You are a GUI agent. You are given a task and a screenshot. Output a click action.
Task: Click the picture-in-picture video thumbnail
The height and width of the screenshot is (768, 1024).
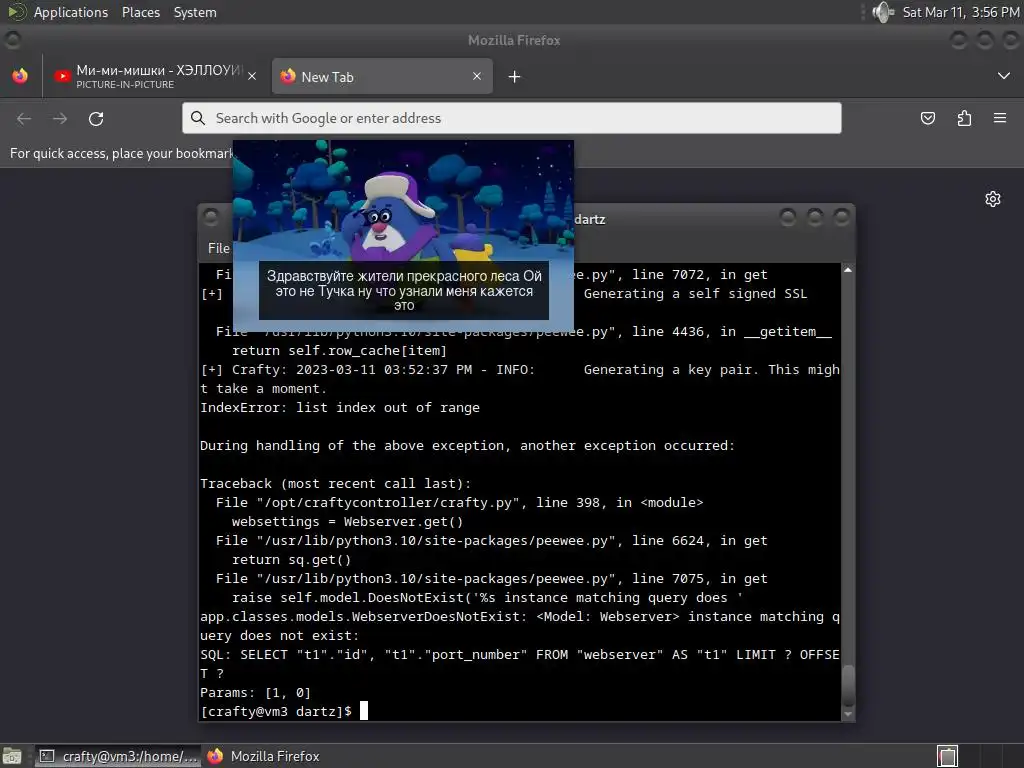pos(404,236)
